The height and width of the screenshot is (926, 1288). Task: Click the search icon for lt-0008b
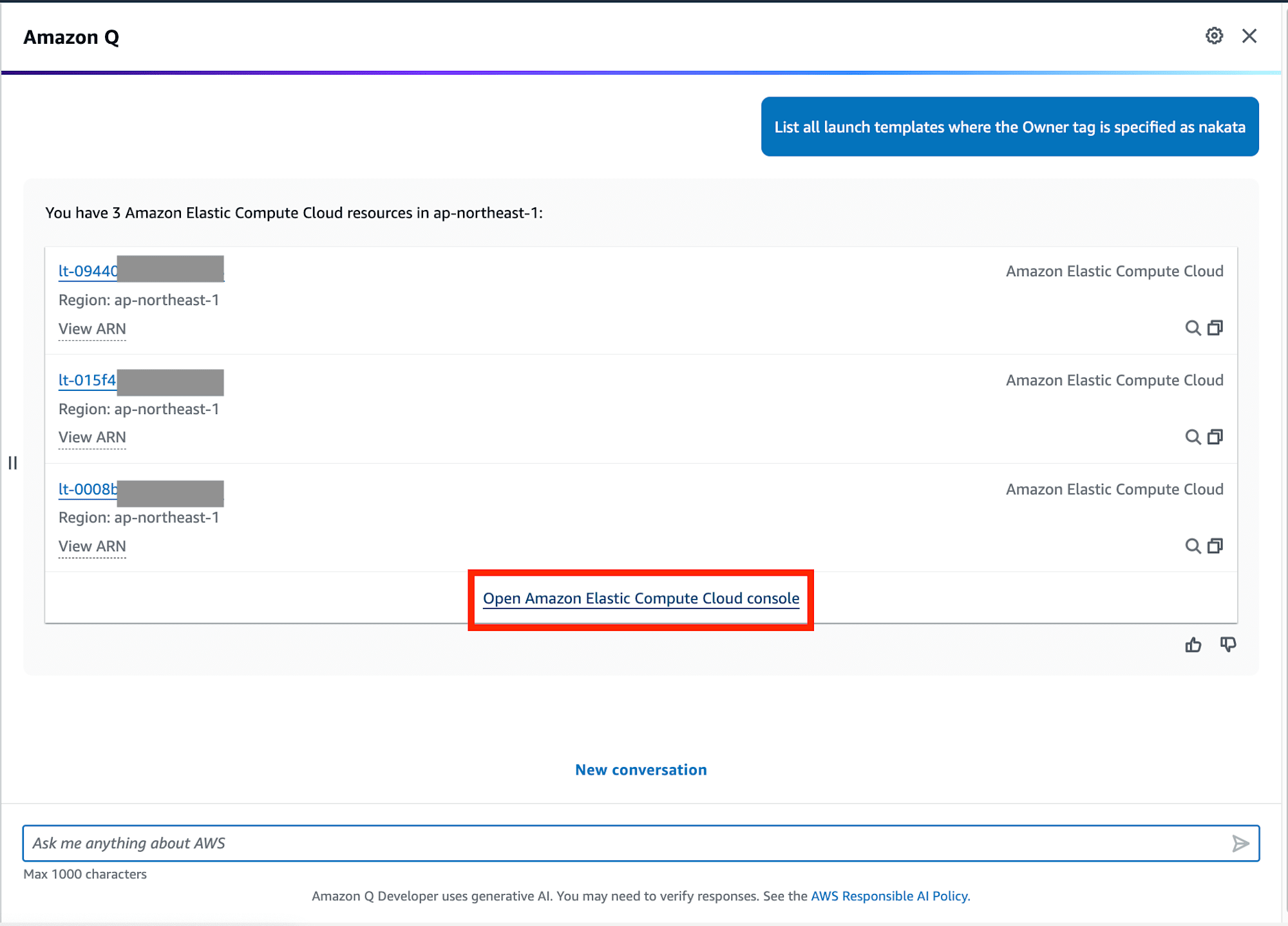(x=1193, y=546)
